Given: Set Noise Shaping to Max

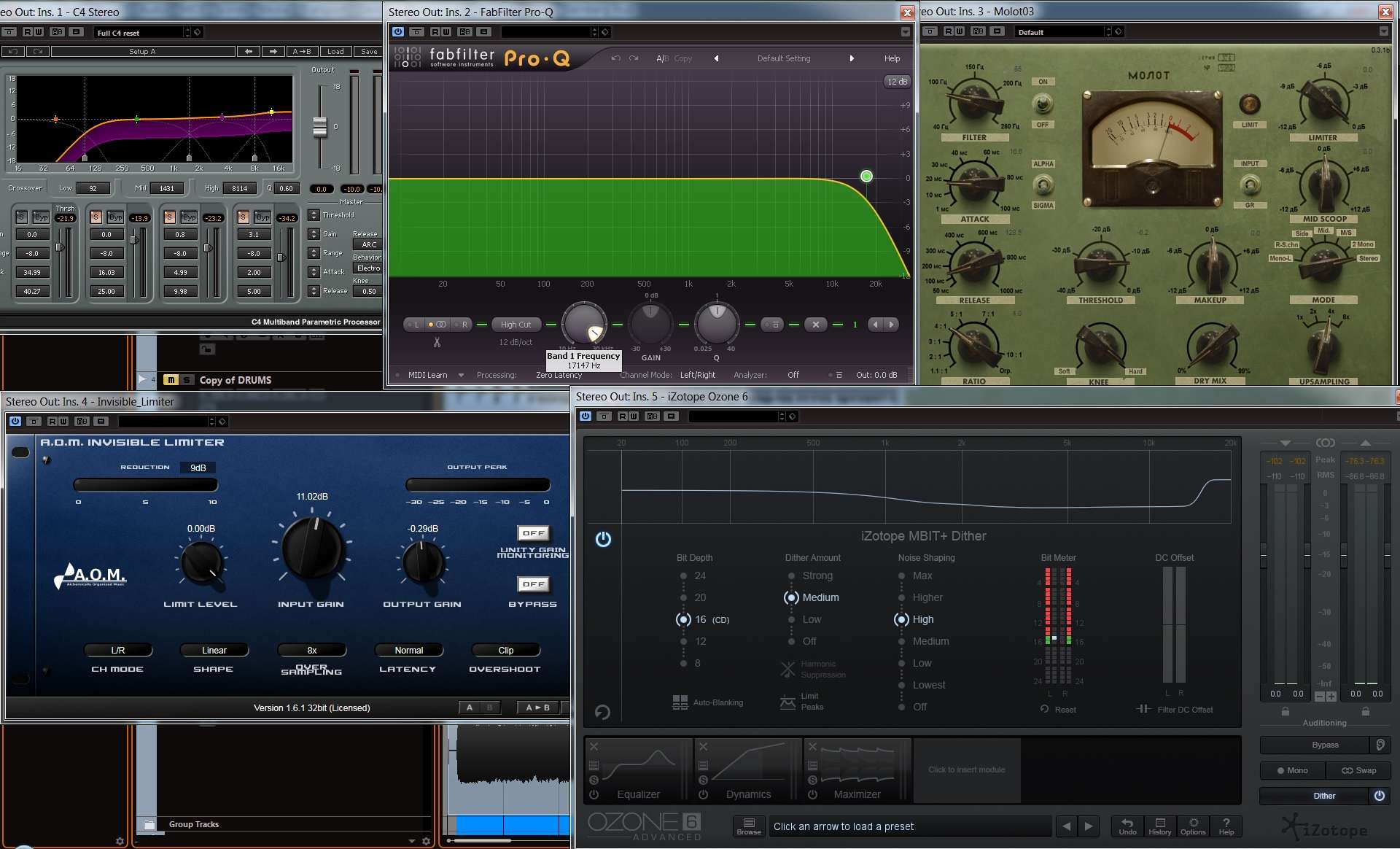Looking at the screenshot, I should coord(901,575).
